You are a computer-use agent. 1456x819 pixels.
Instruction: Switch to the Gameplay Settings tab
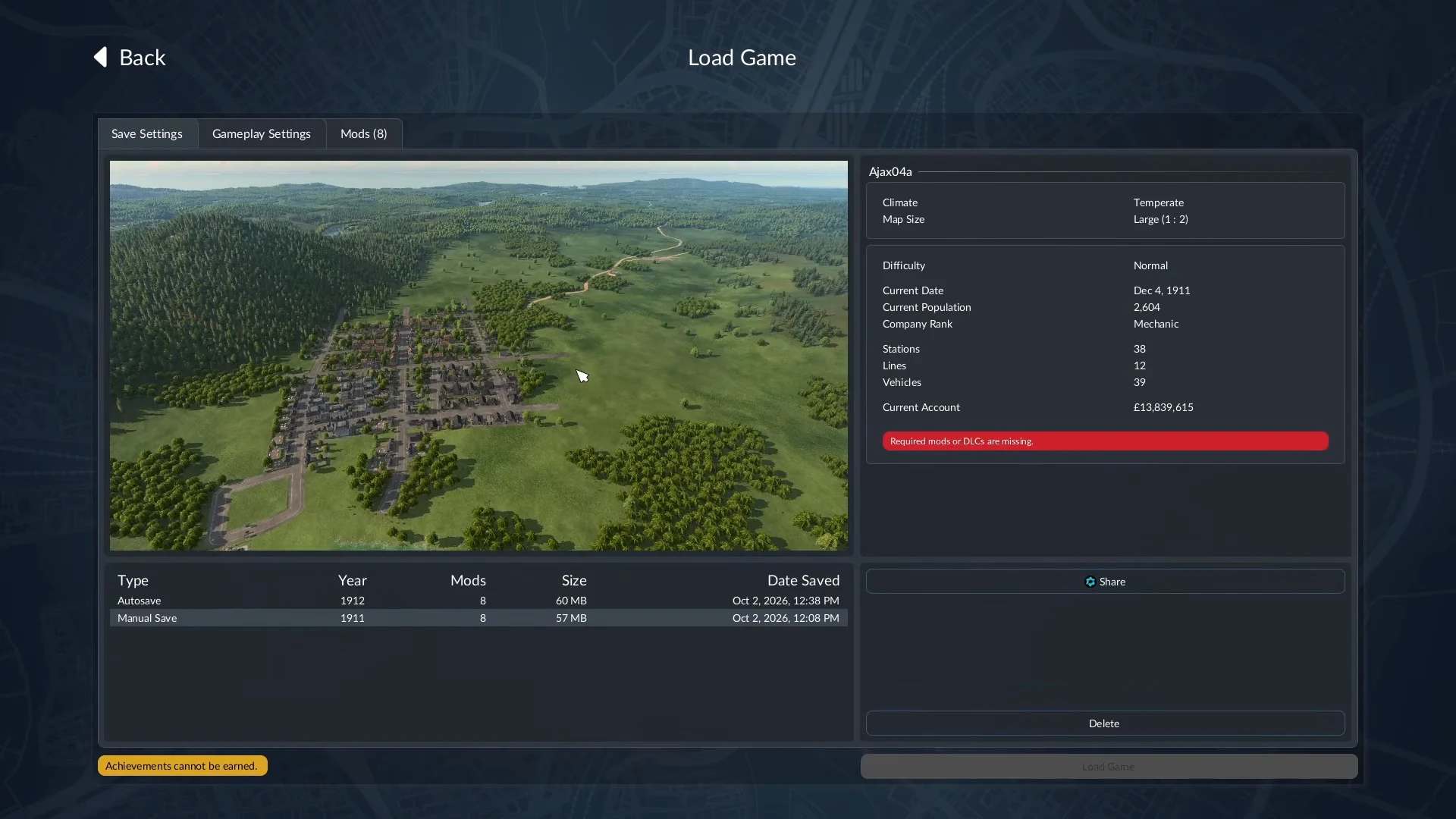point(262,133)
